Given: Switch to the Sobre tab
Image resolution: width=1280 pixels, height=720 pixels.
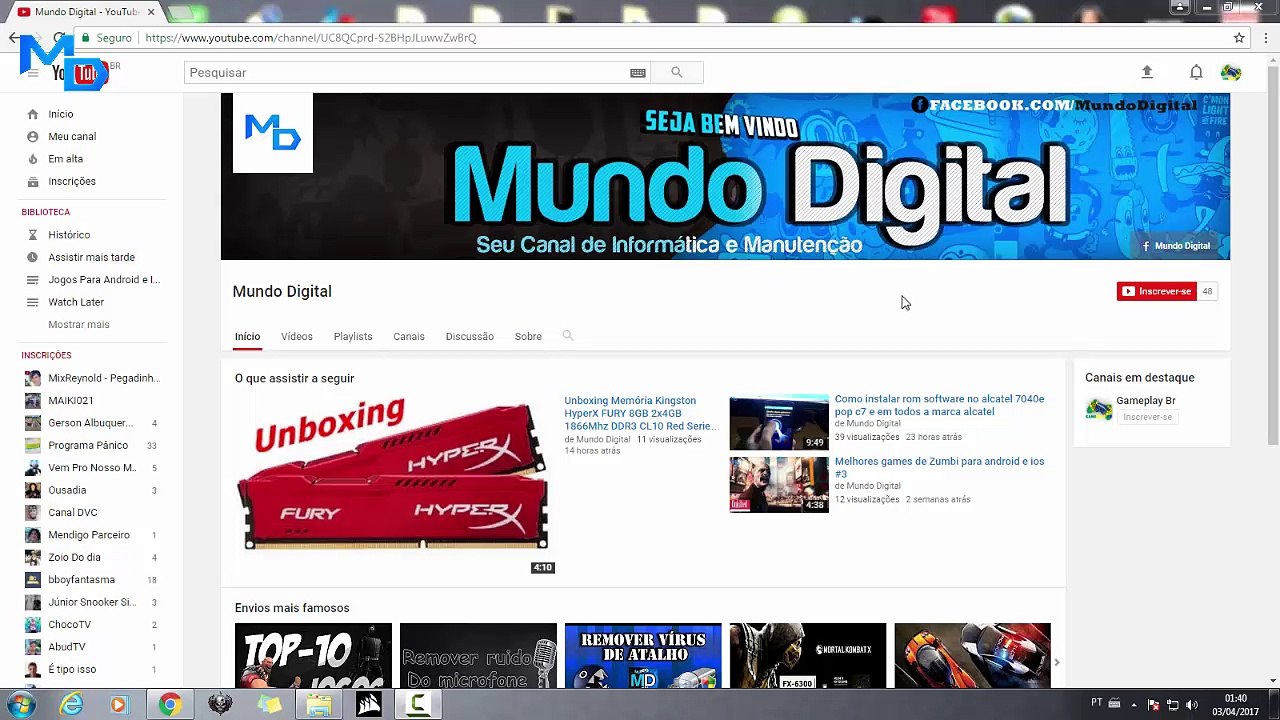Looking at the screenshot, I should click(x=528, y=336).
